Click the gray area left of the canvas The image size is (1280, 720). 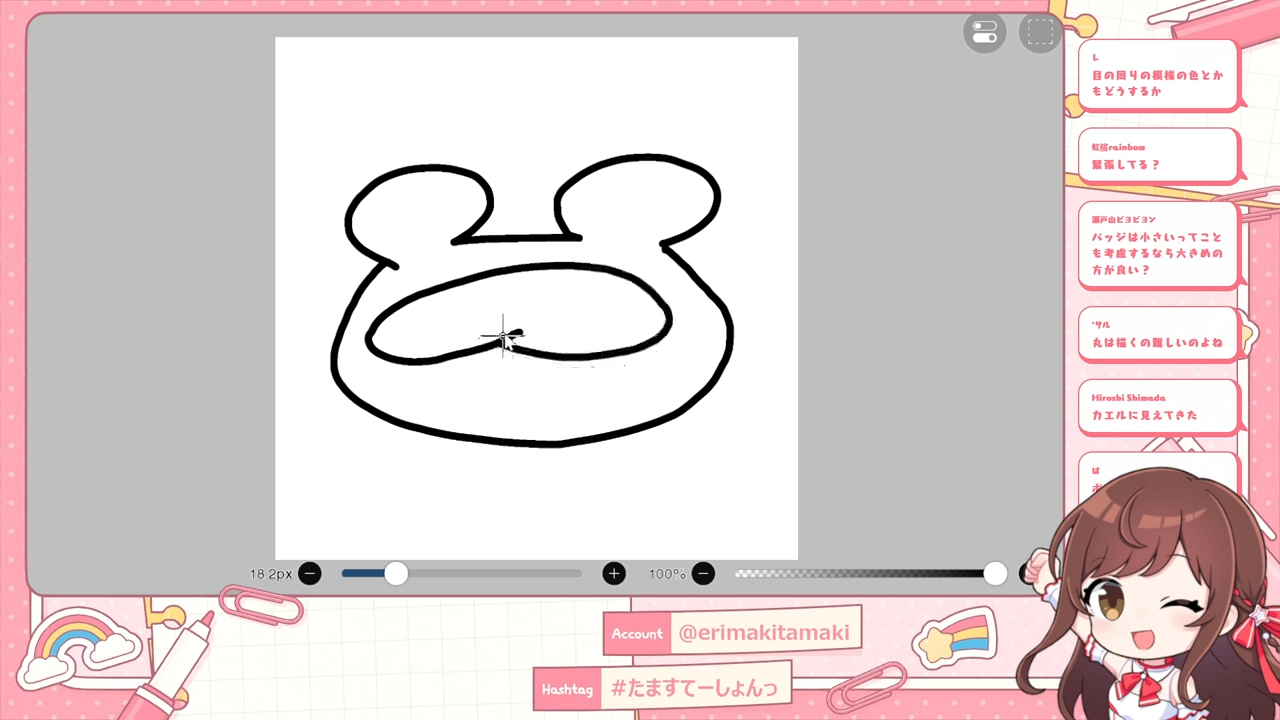pyautogui.click(x=150, y=300)
